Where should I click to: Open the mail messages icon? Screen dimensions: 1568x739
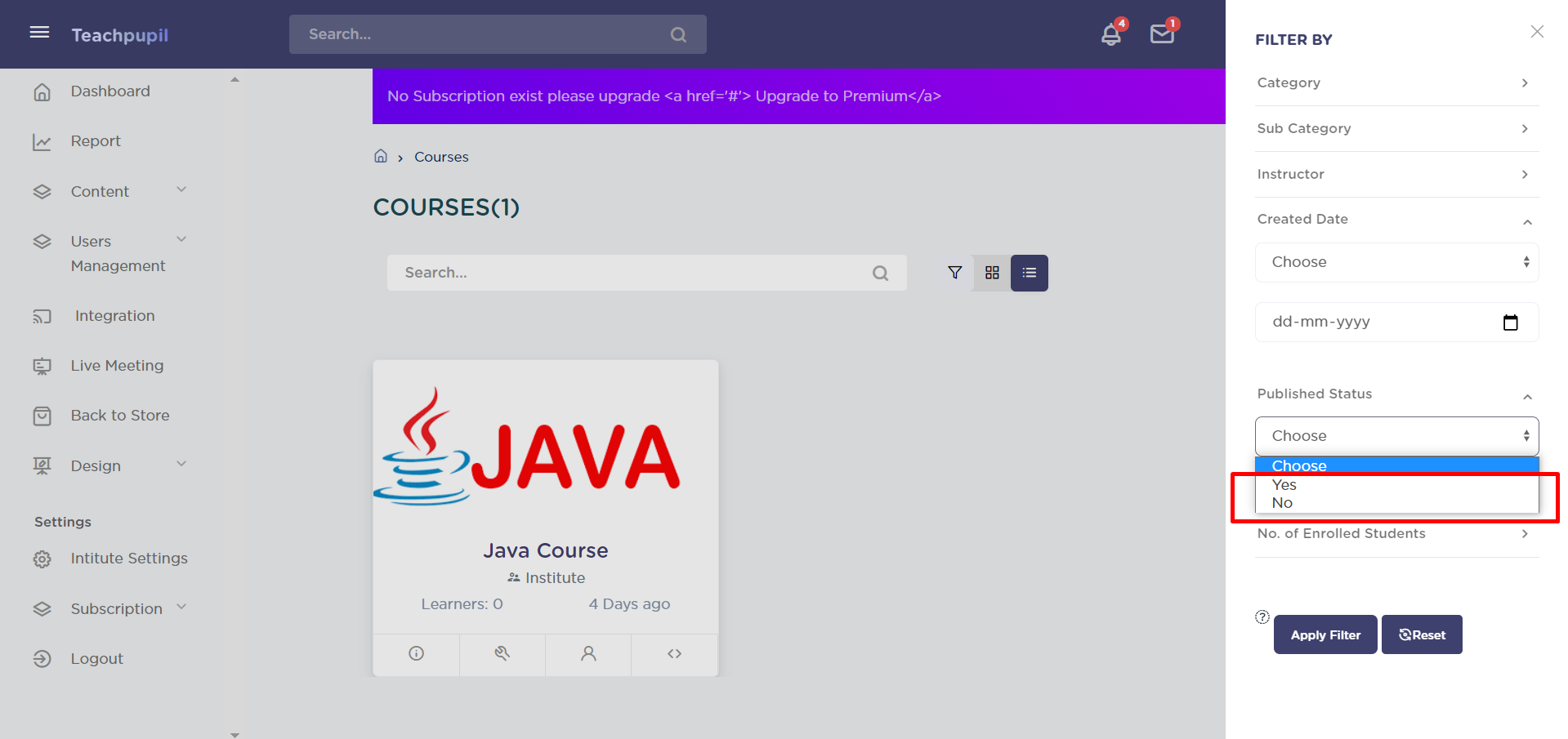(1161, 34)
